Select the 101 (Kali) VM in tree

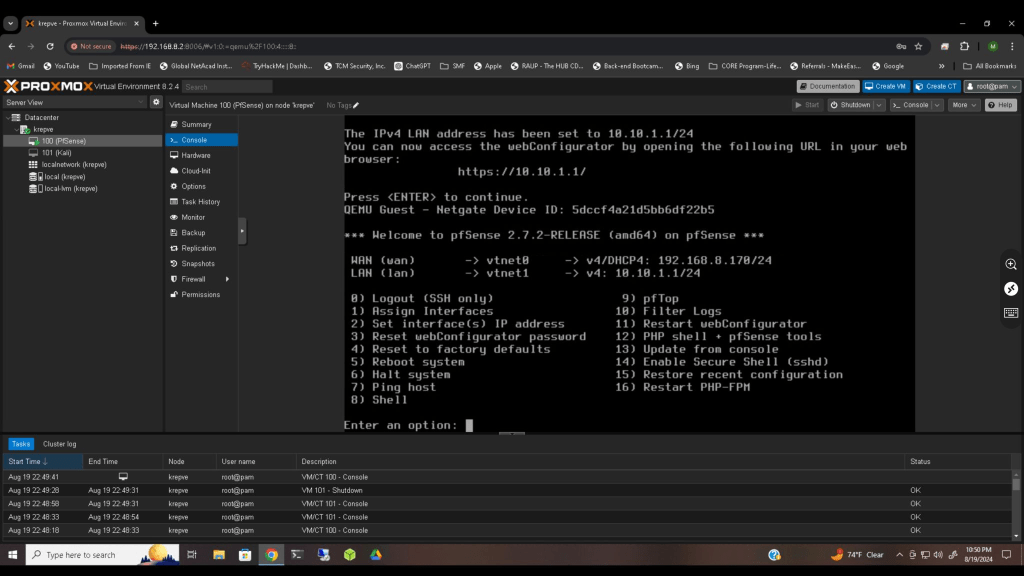56,153
